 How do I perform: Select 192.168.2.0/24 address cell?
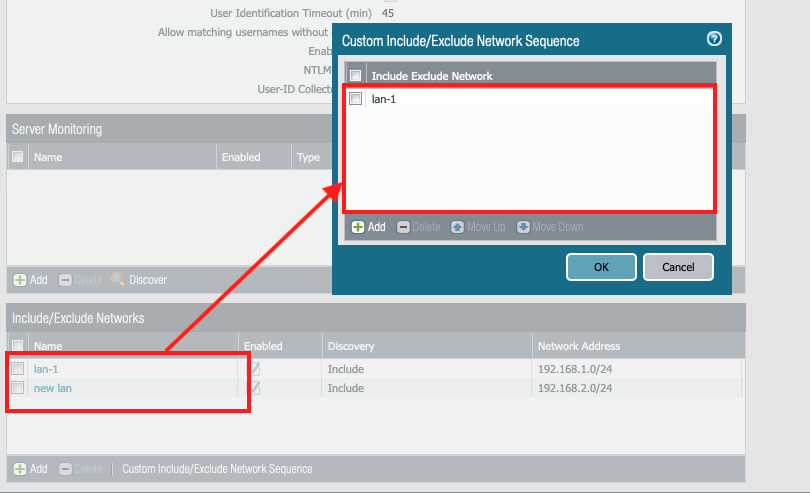[x=575, y=388]
